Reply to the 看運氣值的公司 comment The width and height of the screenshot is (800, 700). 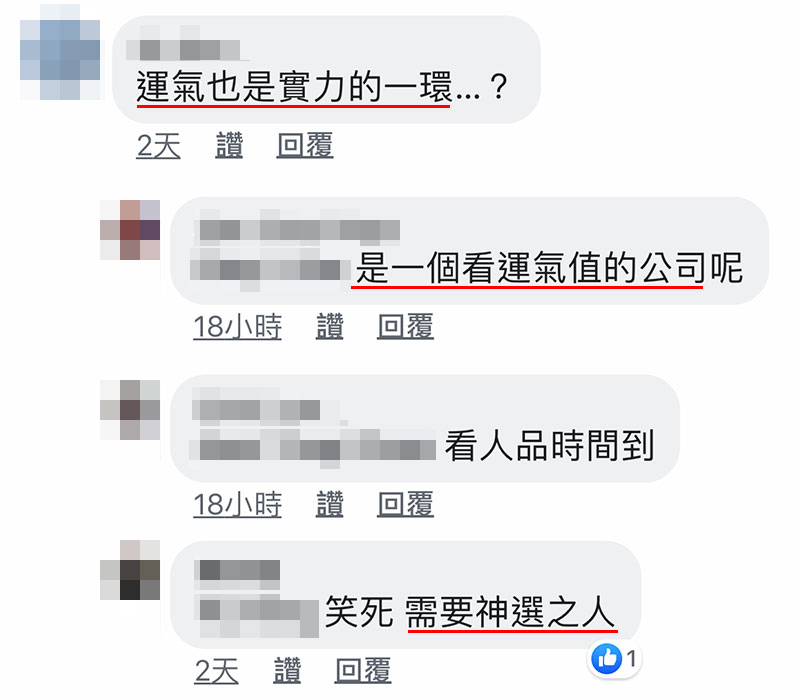click(x=405, y=326)
